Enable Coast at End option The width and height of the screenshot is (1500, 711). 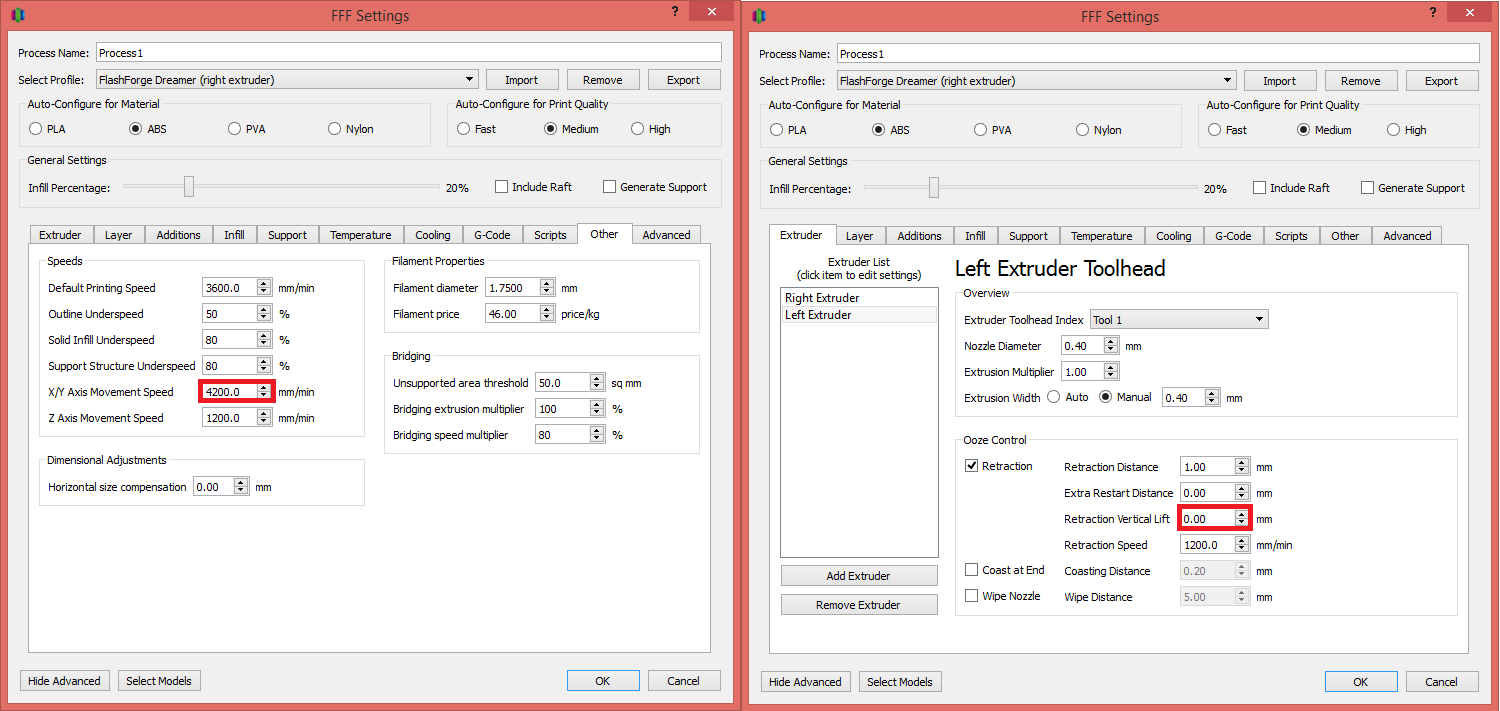click(x=972, y=570)
